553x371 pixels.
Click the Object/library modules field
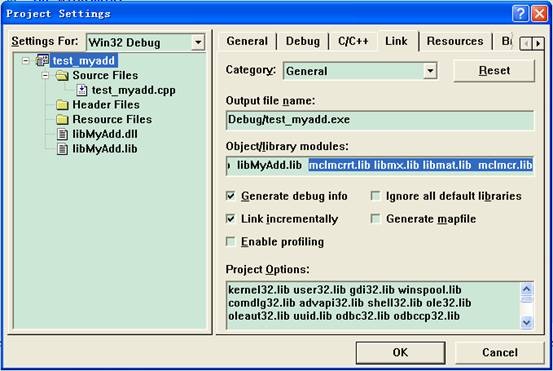(x=380, y=165)
